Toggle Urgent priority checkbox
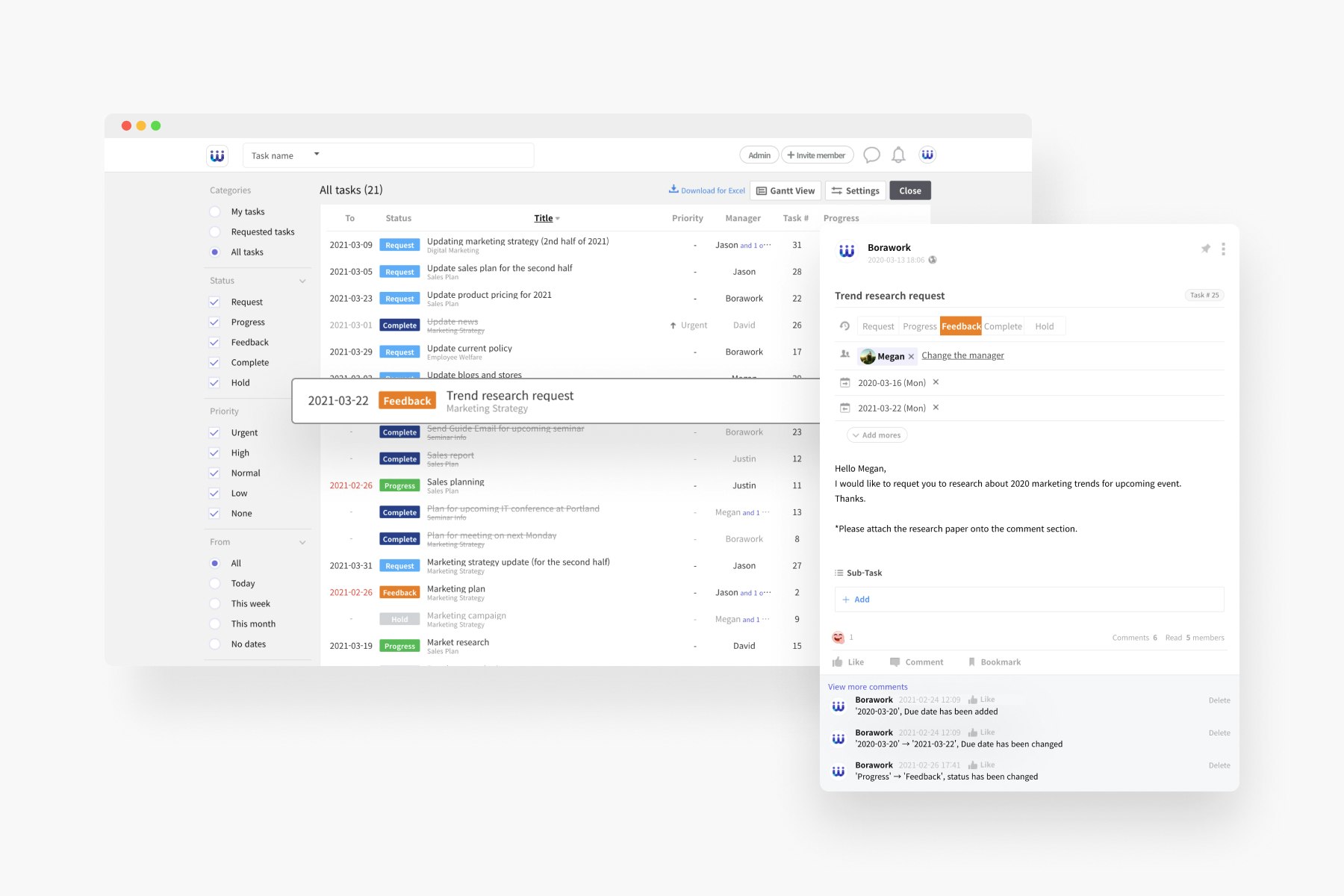Screen dimensions: 1344x896 (x=214, y=433)
